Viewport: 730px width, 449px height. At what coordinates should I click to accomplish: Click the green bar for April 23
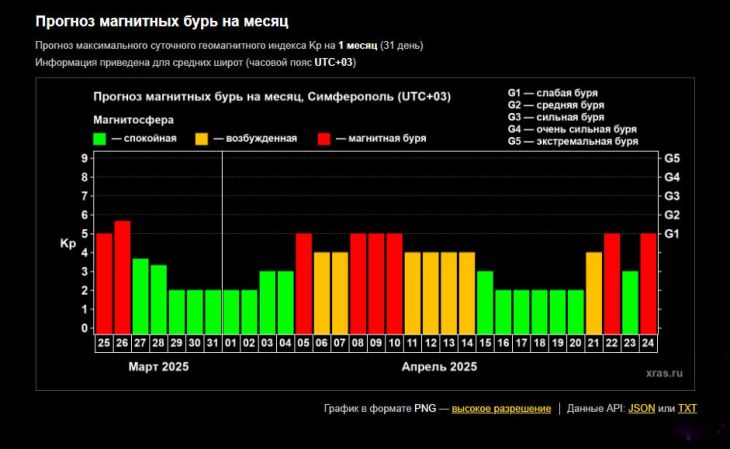pyautogui.click(x=630, y=300)
